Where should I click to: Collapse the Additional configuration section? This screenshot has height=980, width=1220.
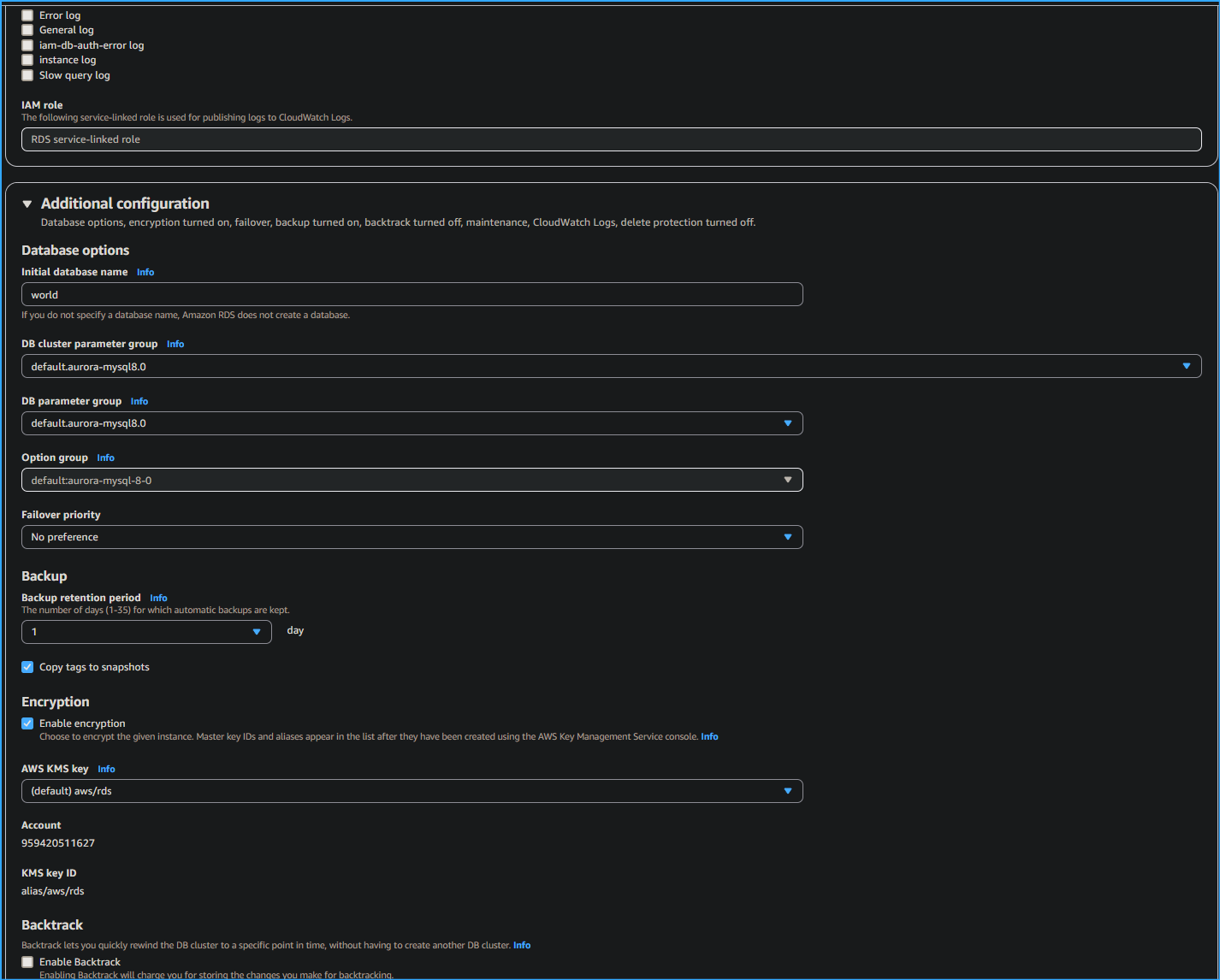point(27,204)
